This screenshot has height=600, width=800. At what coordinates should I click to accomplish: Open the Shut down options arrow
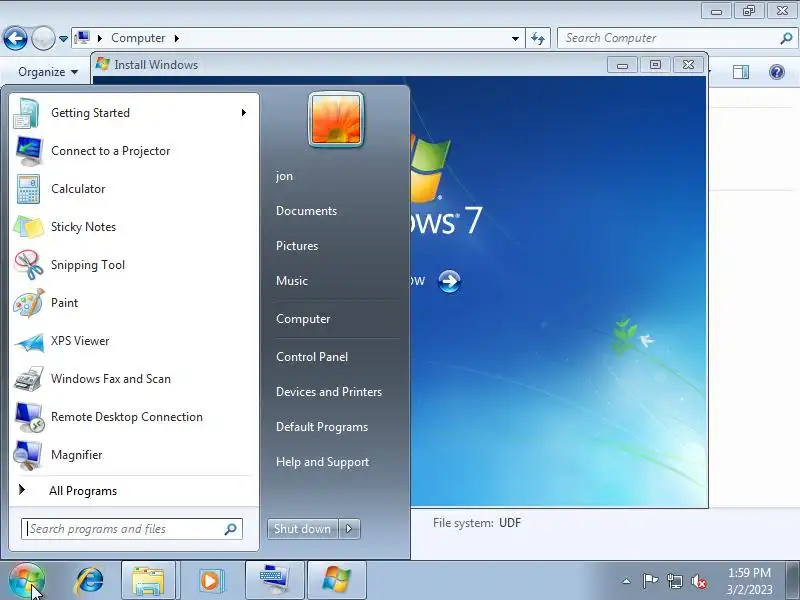(x=349, y=529)
